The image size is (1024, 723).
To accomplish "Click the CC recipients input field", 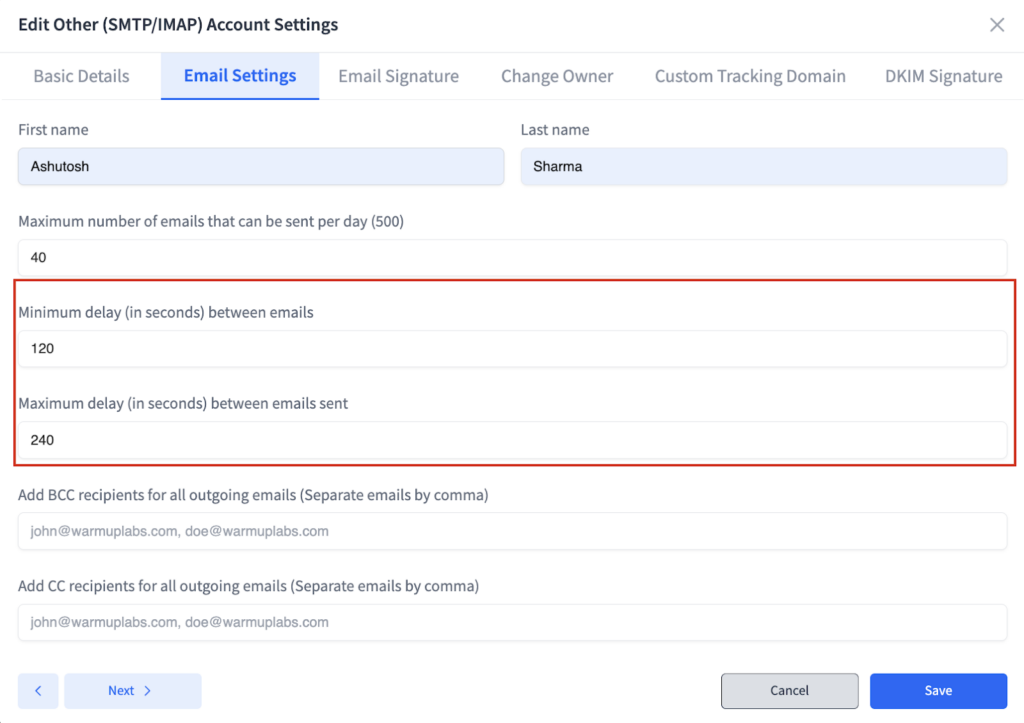I will [512, 622].
